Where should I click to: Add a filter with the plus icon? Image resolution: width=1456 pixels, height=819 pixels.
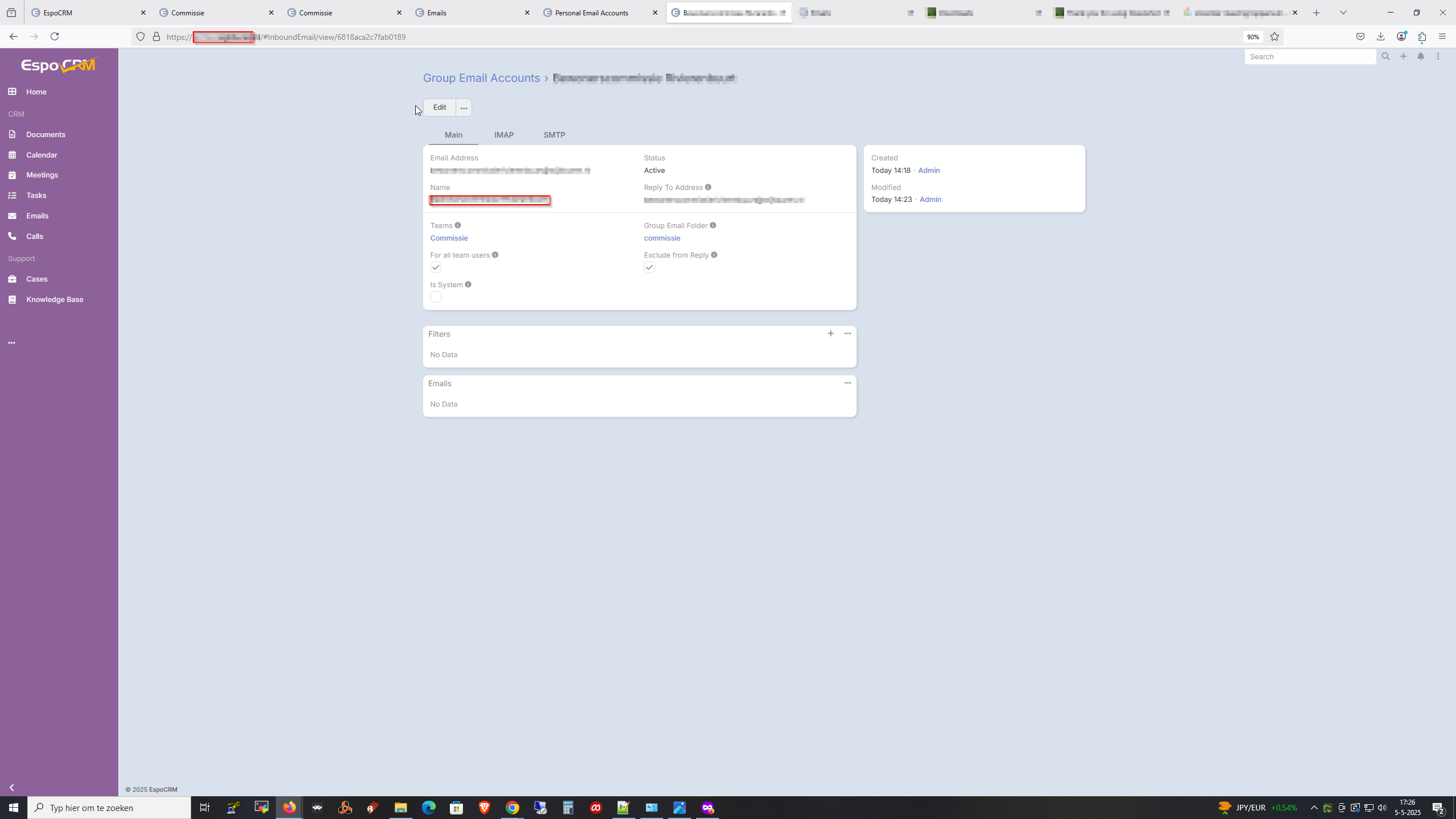point(831,333)
